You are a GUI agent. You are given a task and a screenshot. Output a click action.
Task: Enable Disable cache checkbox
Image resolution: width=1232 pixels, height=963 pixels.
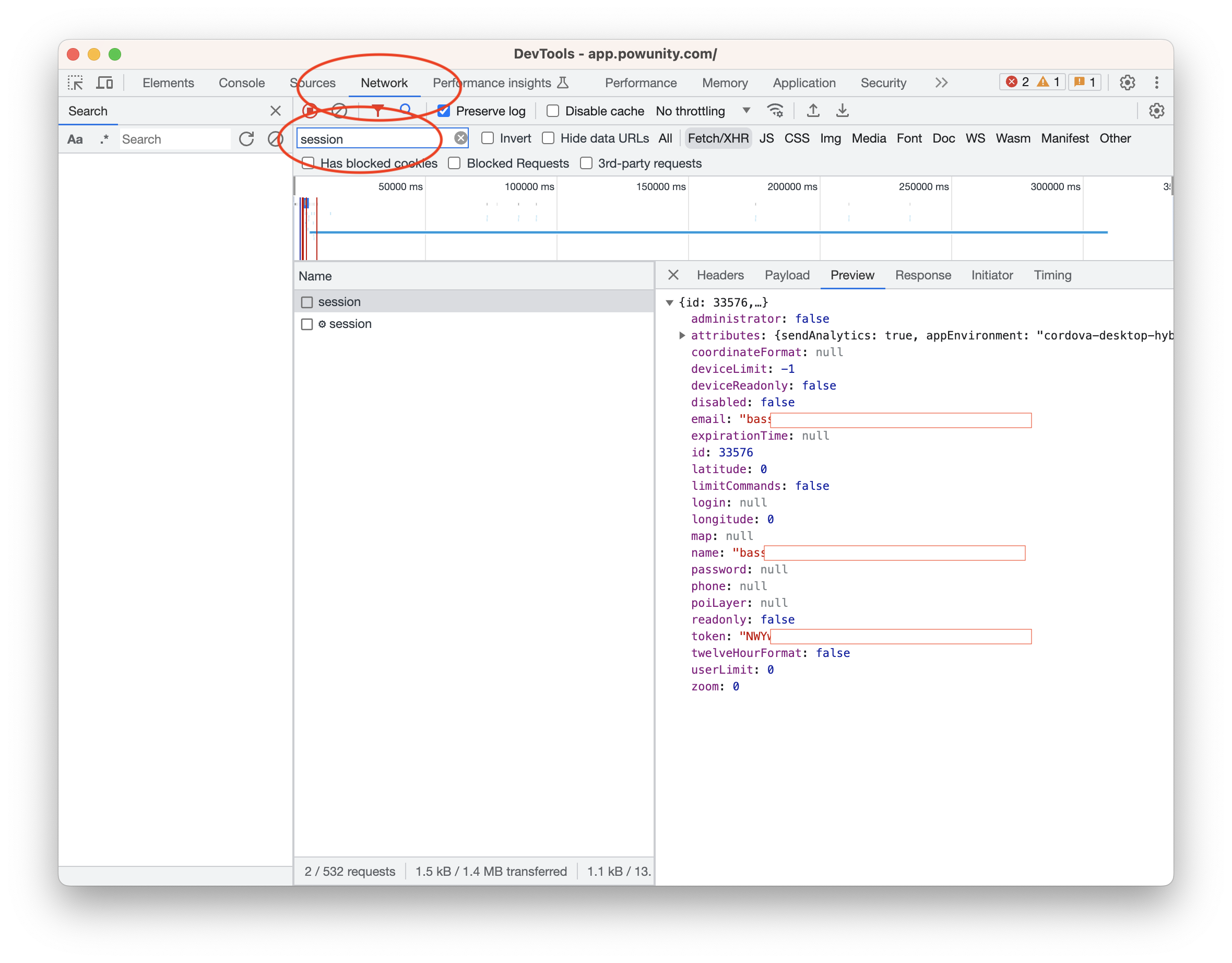pyautogui.click(x=553, y=111)
